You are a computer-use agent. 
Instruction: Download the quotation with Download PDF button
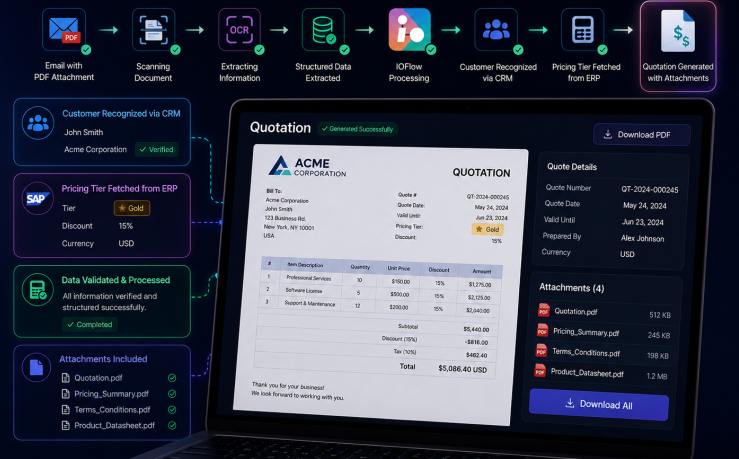tap(642, 135)
